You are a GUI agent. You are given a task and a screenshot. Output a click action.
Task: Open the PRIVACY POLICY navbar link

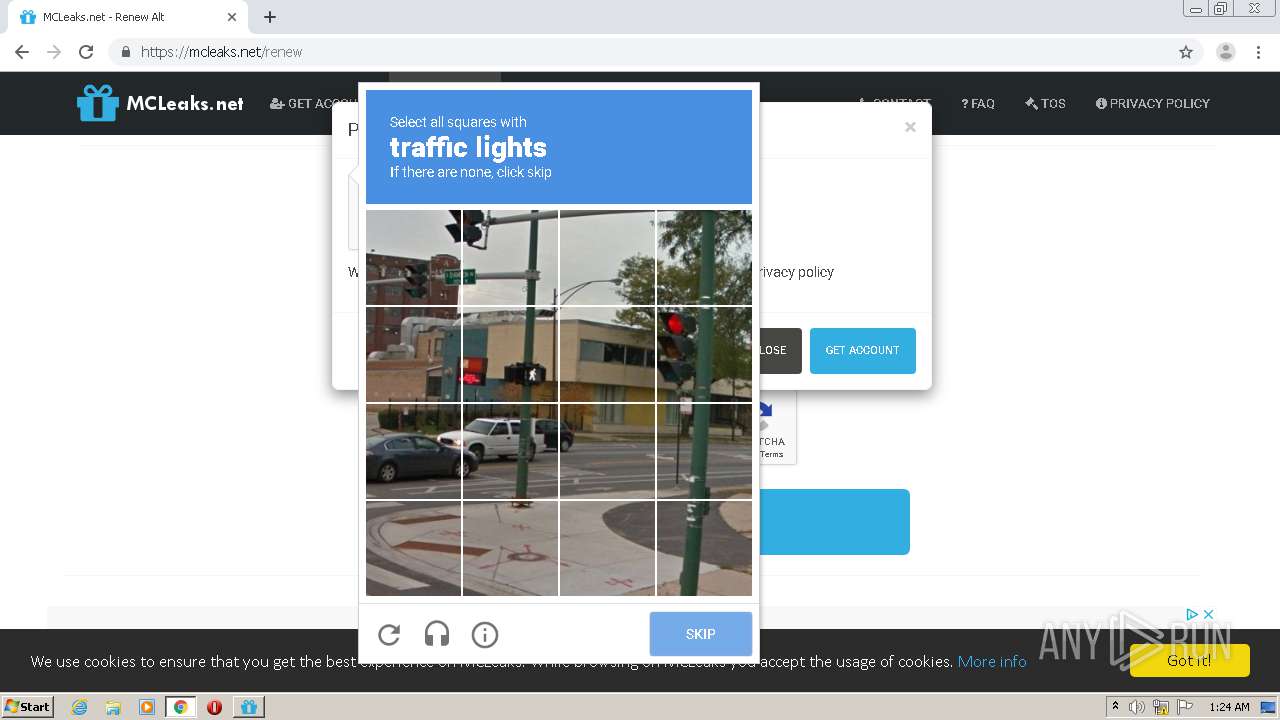pyautogui.click(x=1152, y=103)
